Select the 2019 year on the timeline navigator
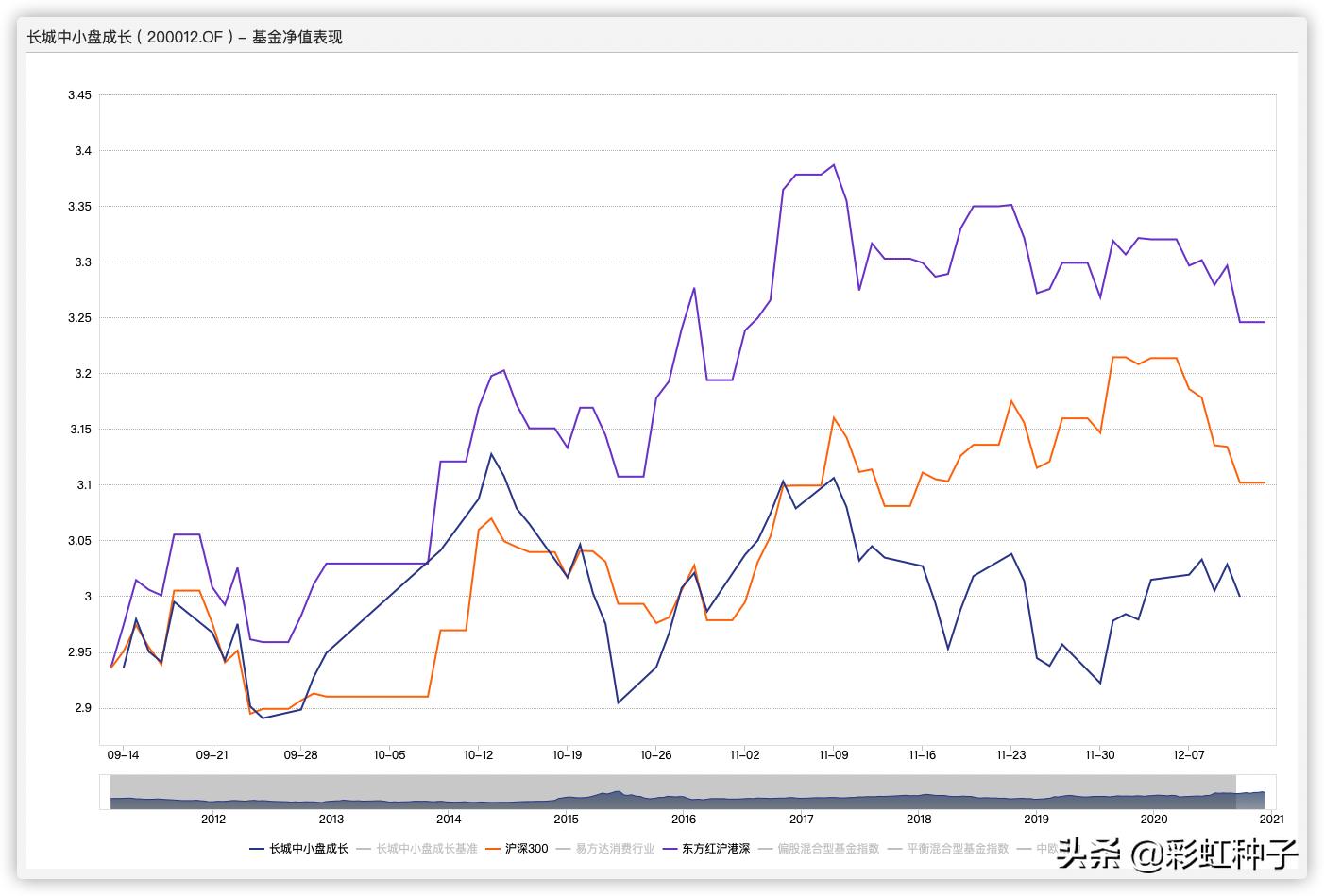Screen dimensions: 1324x896 [1037, 820]
